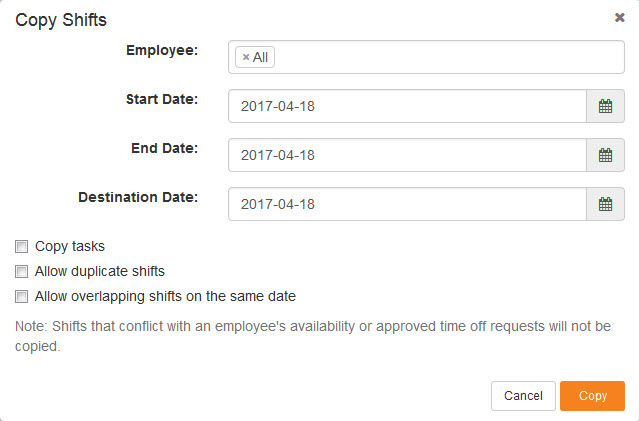Click the Employee field label
639x421 pixels.
[x=162, y=50]
